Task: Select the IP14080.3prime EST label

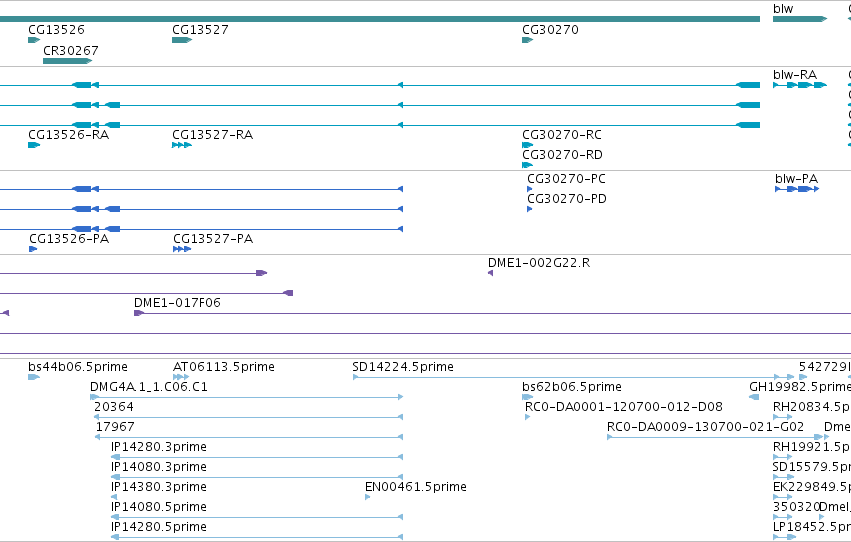Action: (158, 467)
